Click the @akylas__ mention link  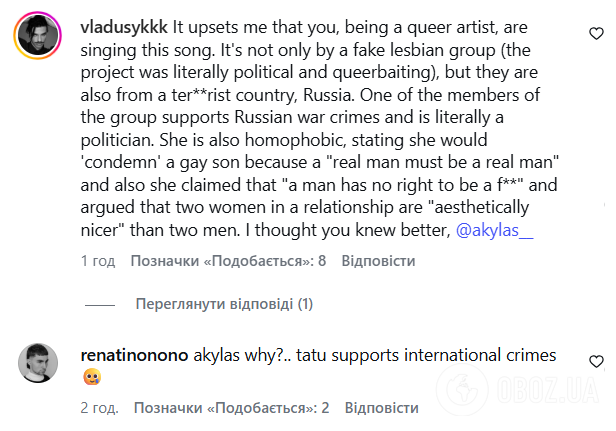[495, 230]
